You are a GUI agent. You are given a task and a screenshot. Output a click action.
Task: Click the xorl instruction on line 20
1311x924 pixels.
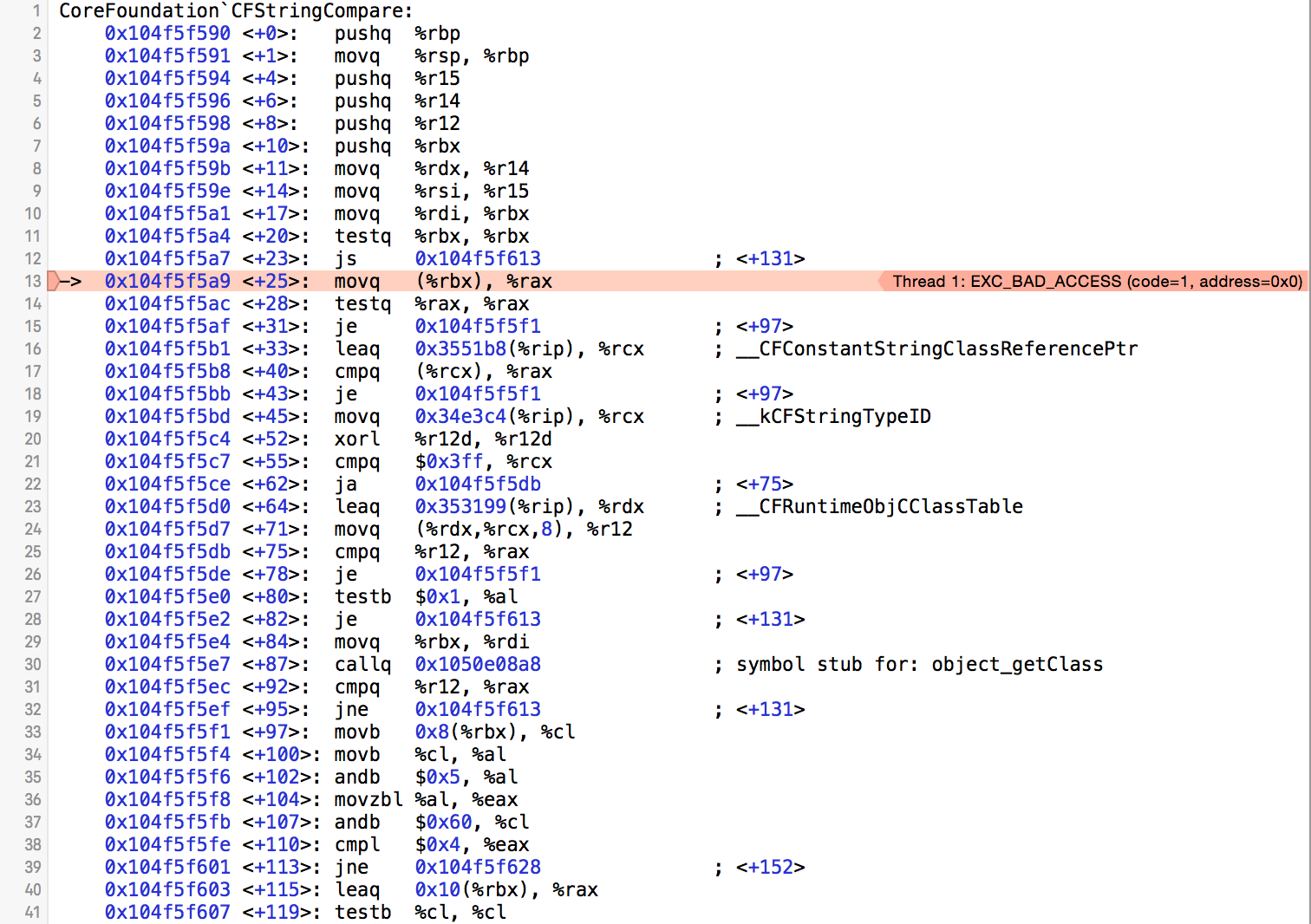pyautogui.click(x=357, y=439)
